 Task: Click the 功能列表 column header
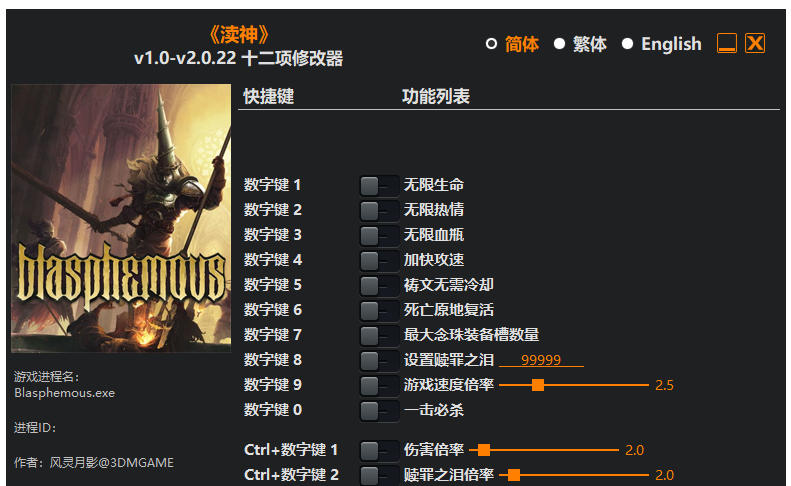436,96
